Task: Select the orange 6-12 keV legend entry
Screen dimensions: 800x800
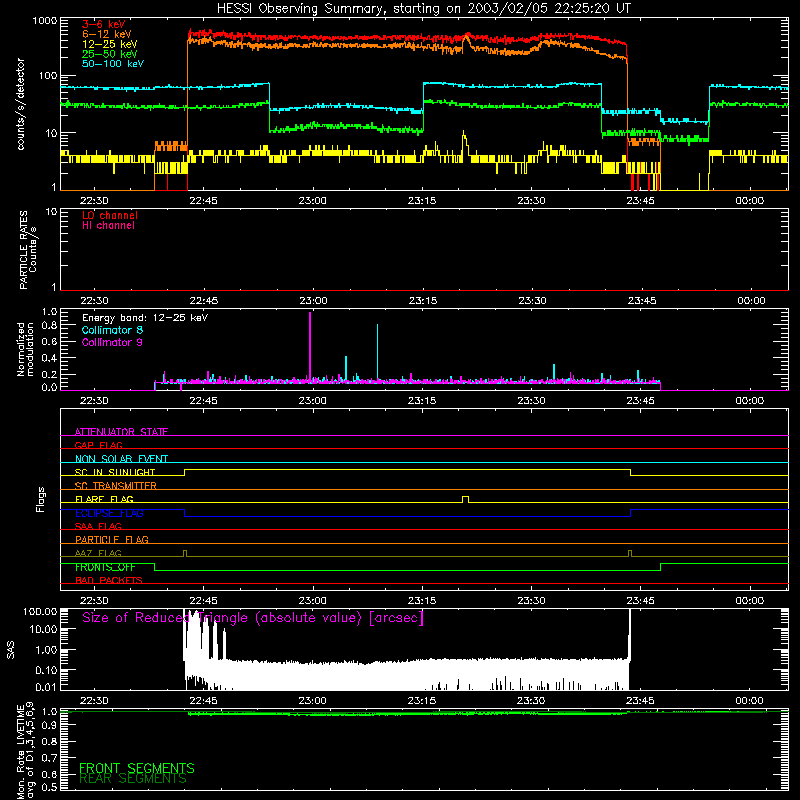Action: [107, 34]
